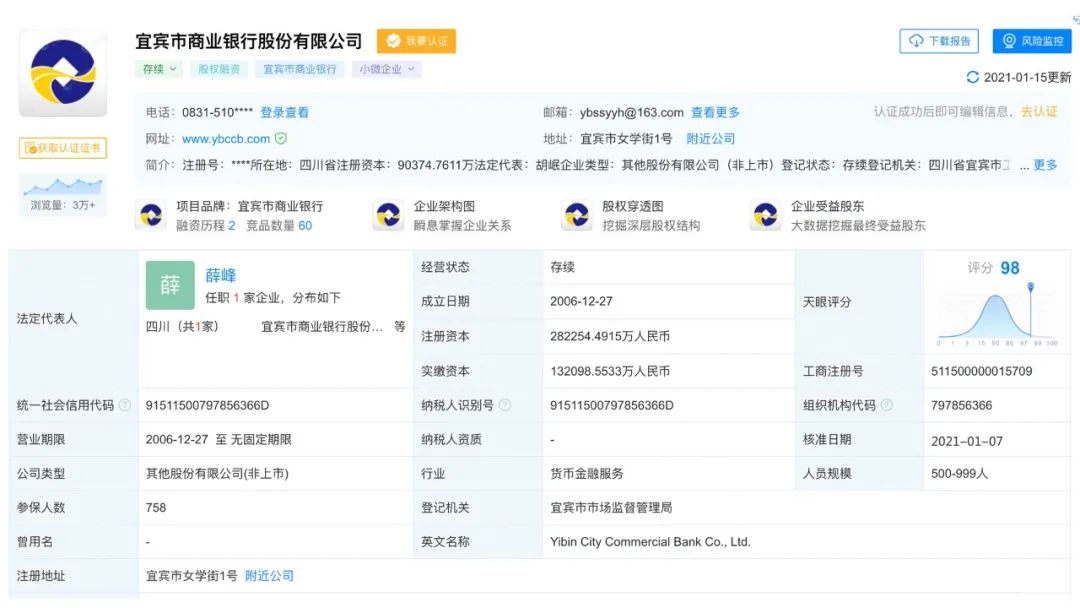The width and height of the screenshot is (1080, 608).
Task: Expand the 存续 status dropdown tag
Action: coord(160,69)
